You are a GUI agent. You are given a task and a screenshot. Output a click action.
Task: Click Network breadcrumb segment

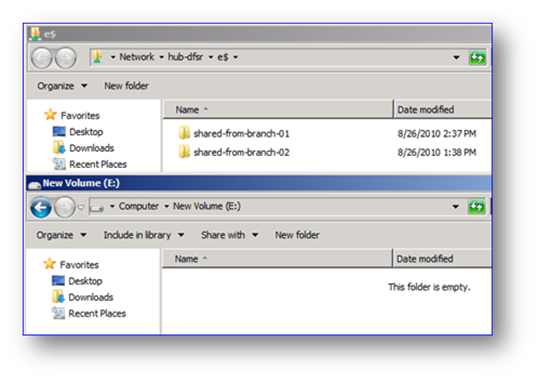tap(137, 57)
